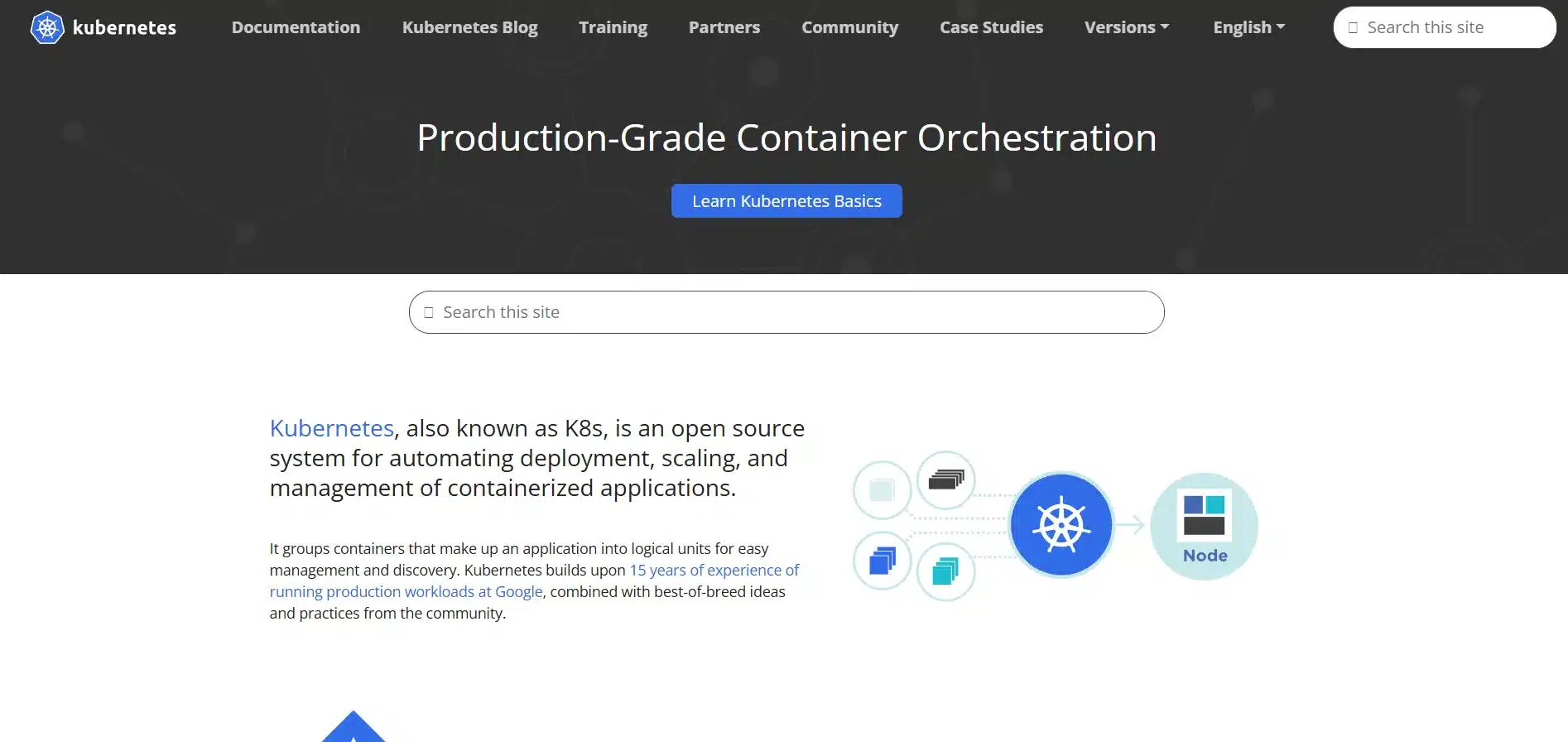The height and width of the screenshot is (742, 1568).
Task: Open the Partners page
Action: 724,27
